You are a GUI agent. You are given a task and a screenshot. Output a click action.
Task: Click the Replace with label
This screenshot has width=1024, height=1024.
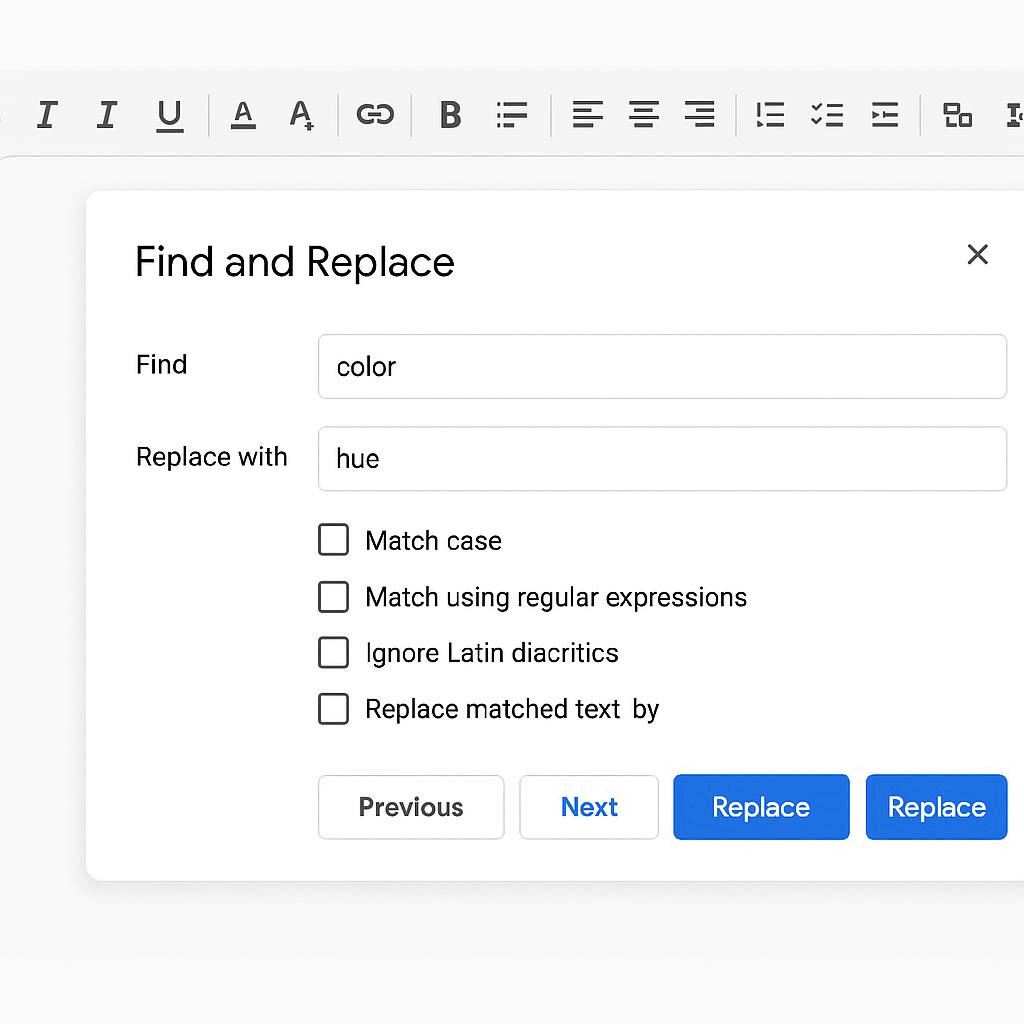coord(212,456)
